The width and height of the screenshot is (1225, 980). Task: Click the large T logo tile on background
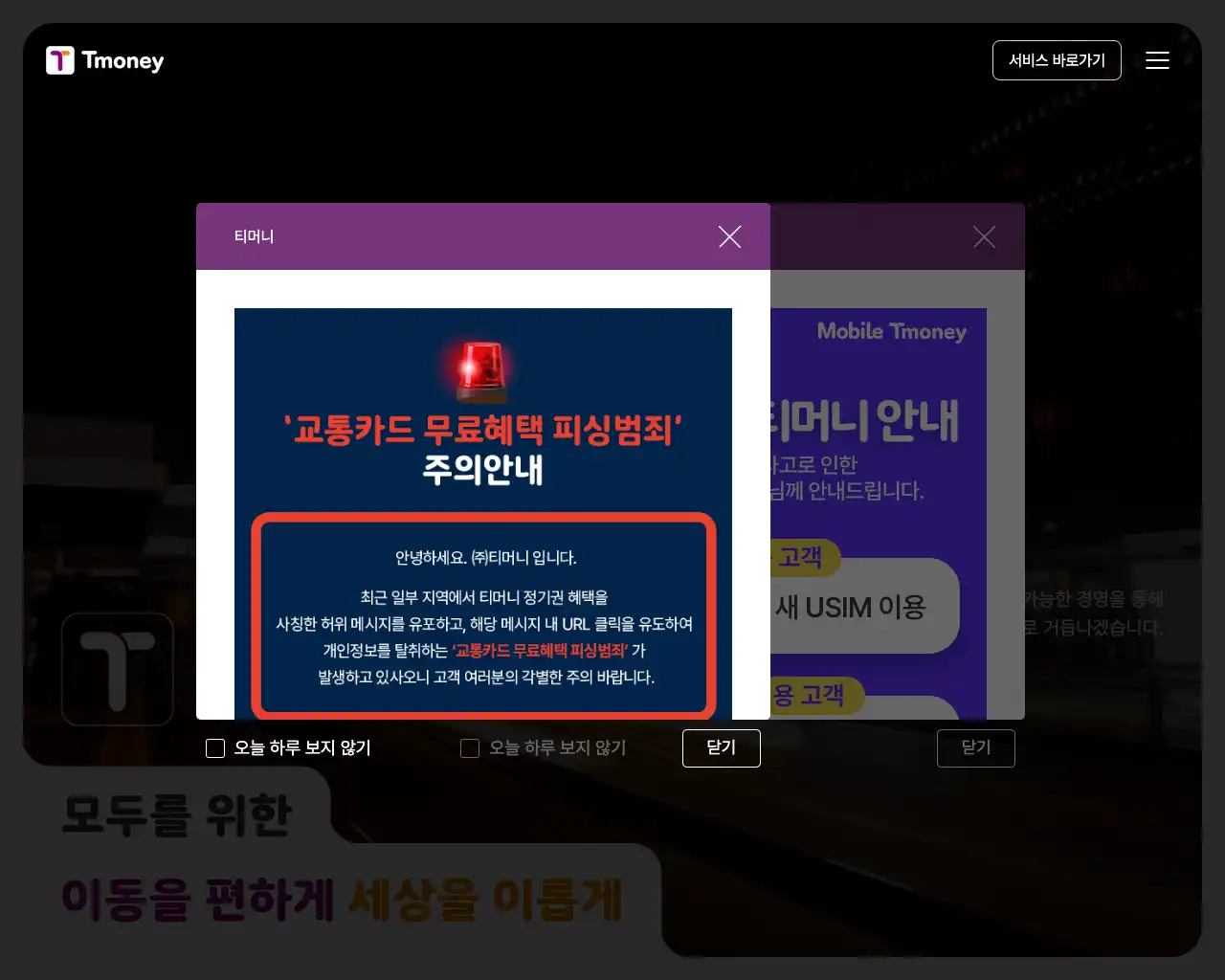pos(118,669)
